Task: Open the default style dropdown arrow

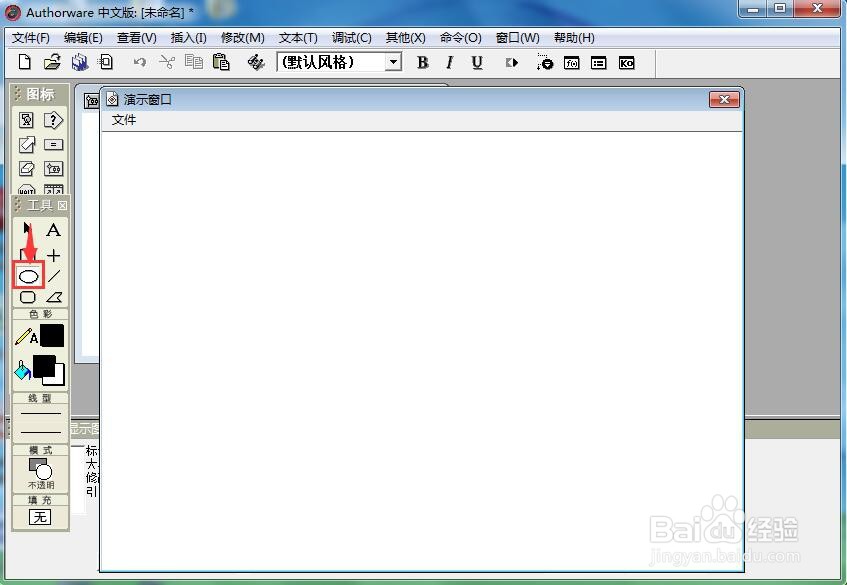Action: click(x=394, y=62)
